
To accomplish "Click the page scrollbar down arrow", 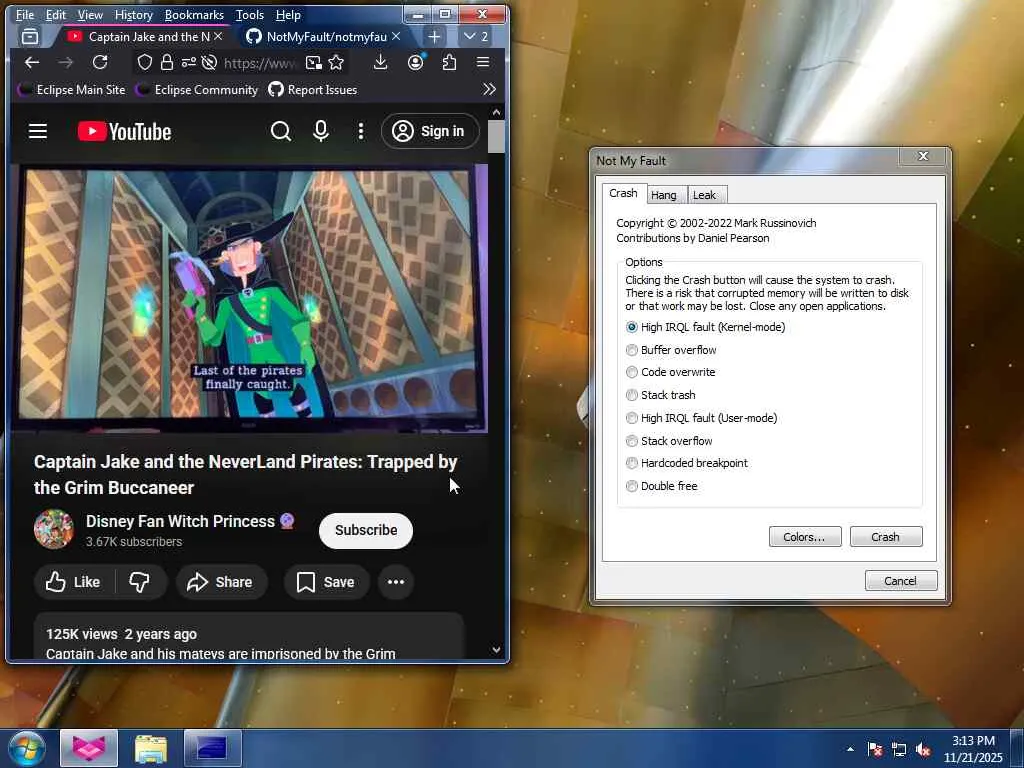I will (x=496, y=650).
